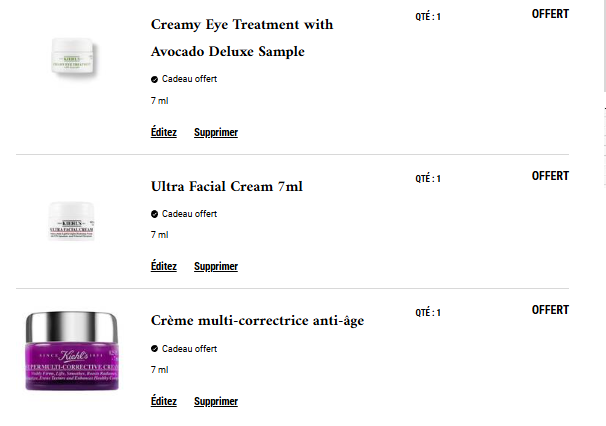Edit the Ultra Facial Cream 7ml item
Viewport: 606px width, 426px height.
[x=163, y=266]
